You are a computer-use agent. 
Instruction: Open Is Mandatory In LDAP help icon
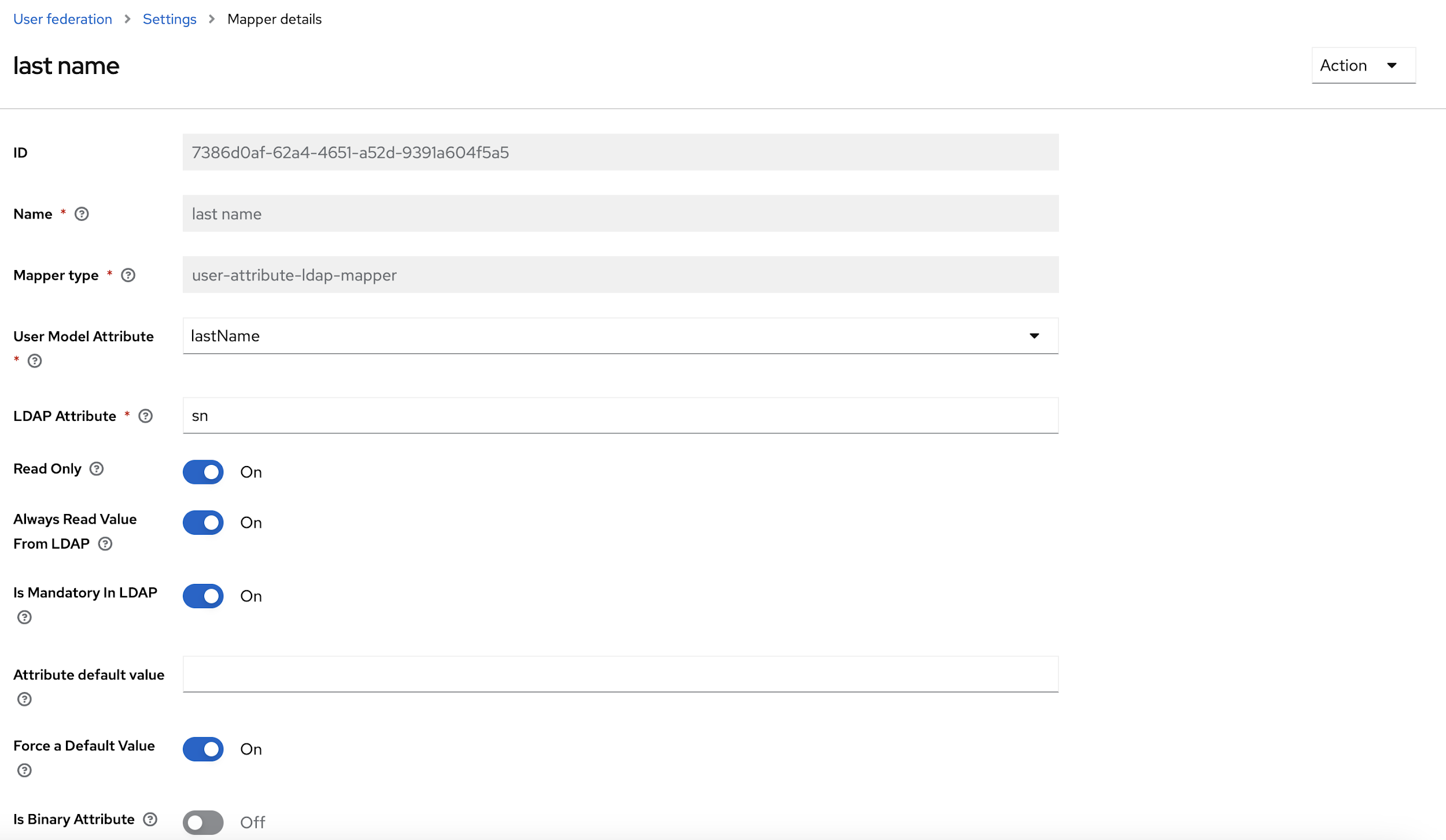(x=24, y=617)
